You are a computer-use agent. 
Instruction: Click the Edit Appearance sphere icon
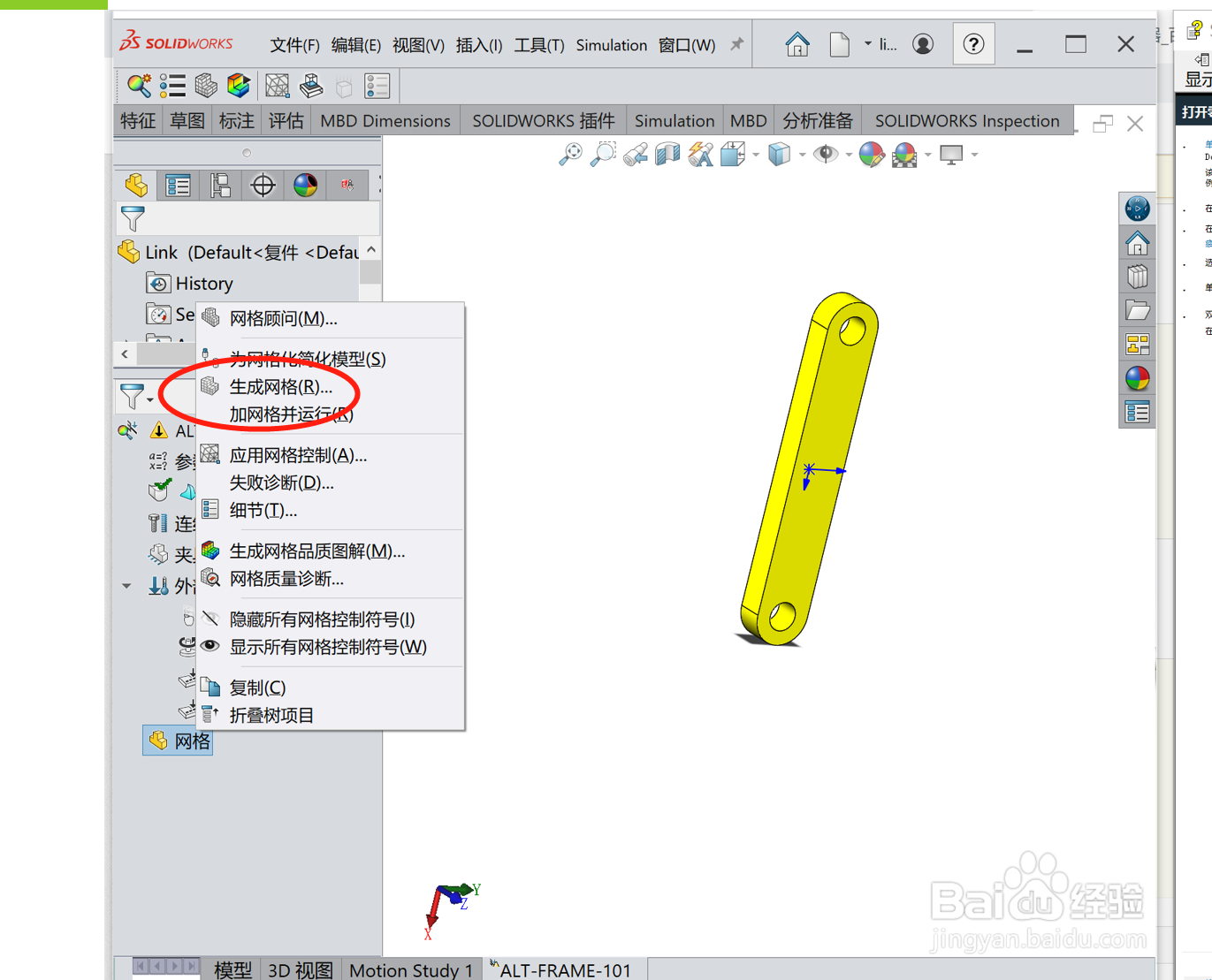point(872,155)
